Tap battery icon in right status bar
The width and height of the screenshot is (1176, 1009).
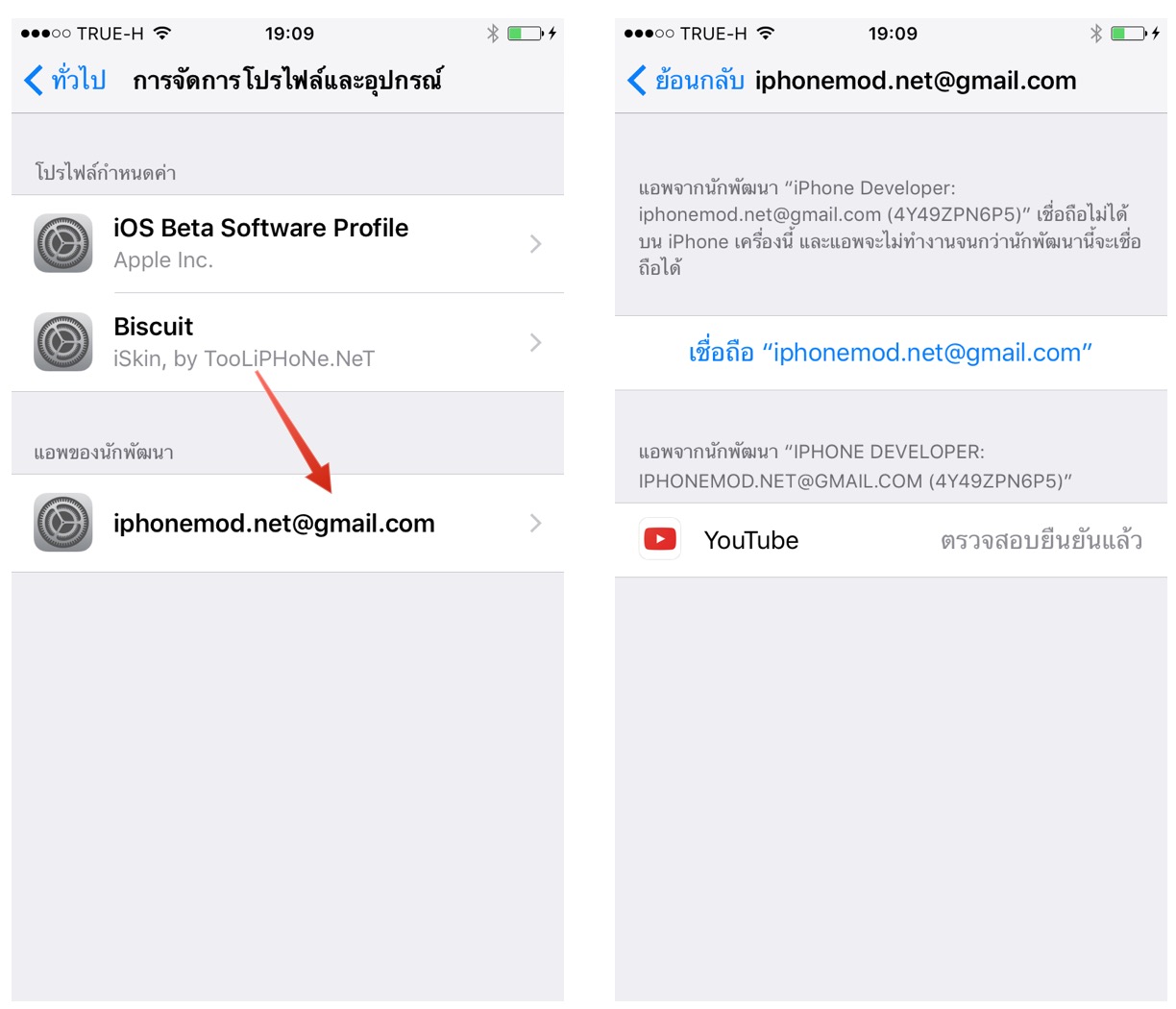point(1133,34)
